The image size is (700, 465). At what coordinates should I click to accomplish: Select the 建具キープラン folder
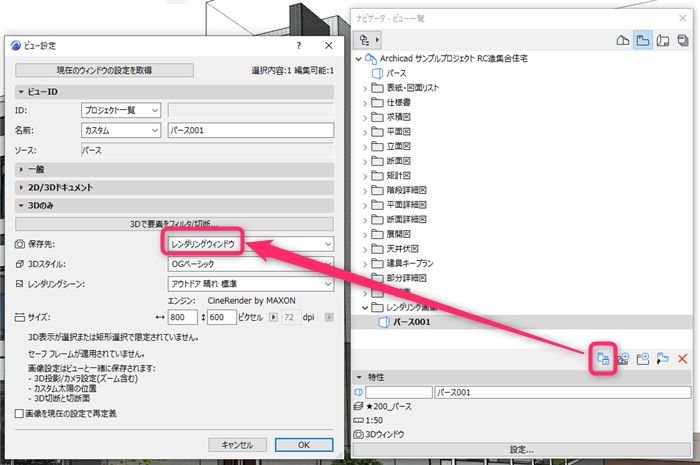click(x=410, y=263)
